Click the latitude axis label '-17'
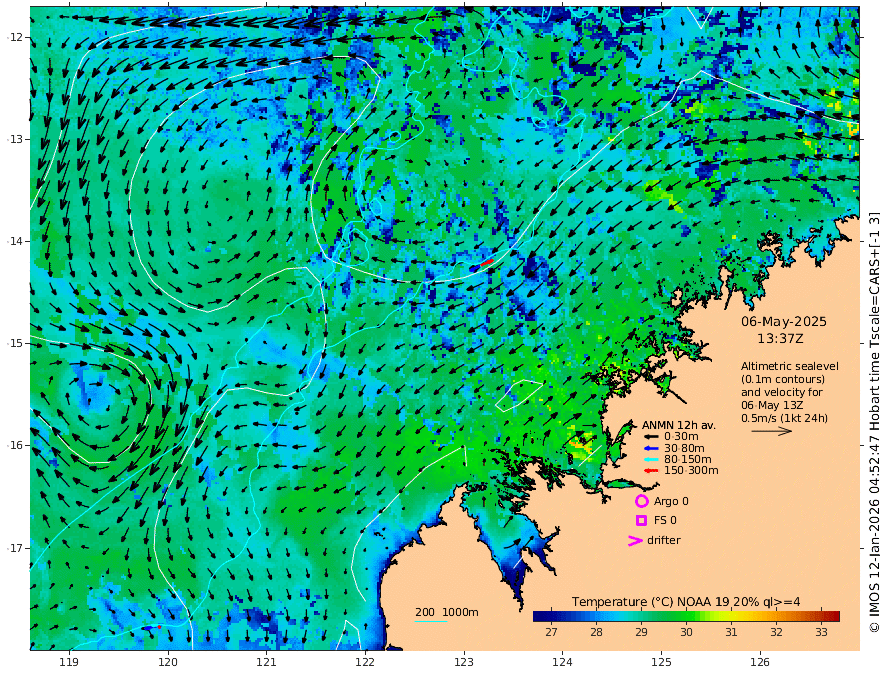 point(15,548)
